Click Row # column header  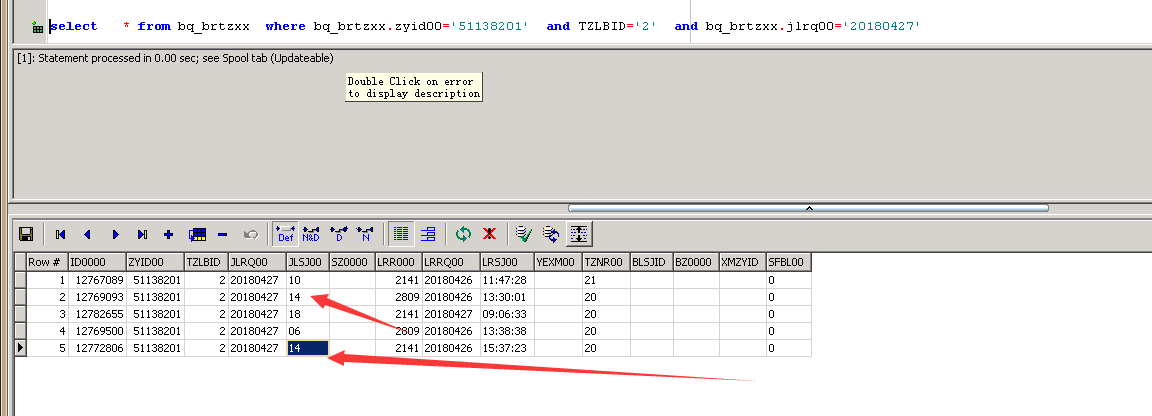[47, 262]
